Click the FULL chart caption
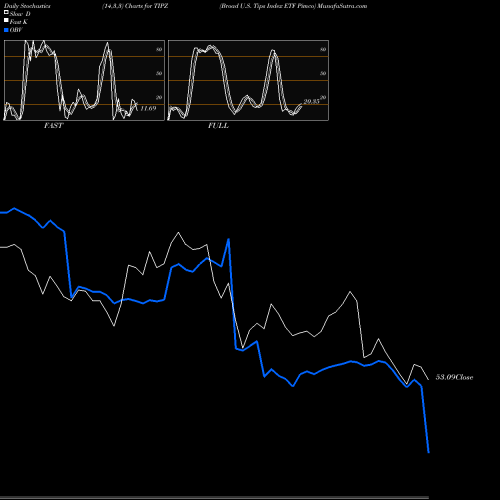Screen dimensions: 500x500 pos(218,126)
